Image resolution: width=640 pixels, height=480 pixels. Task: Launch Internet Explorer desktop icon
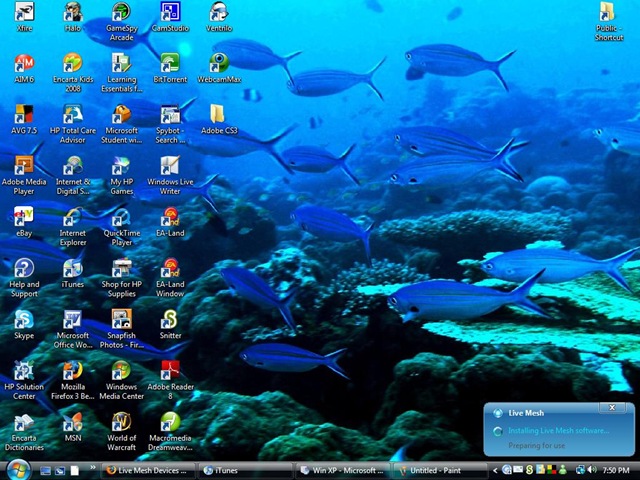click(x=73, y=227)
